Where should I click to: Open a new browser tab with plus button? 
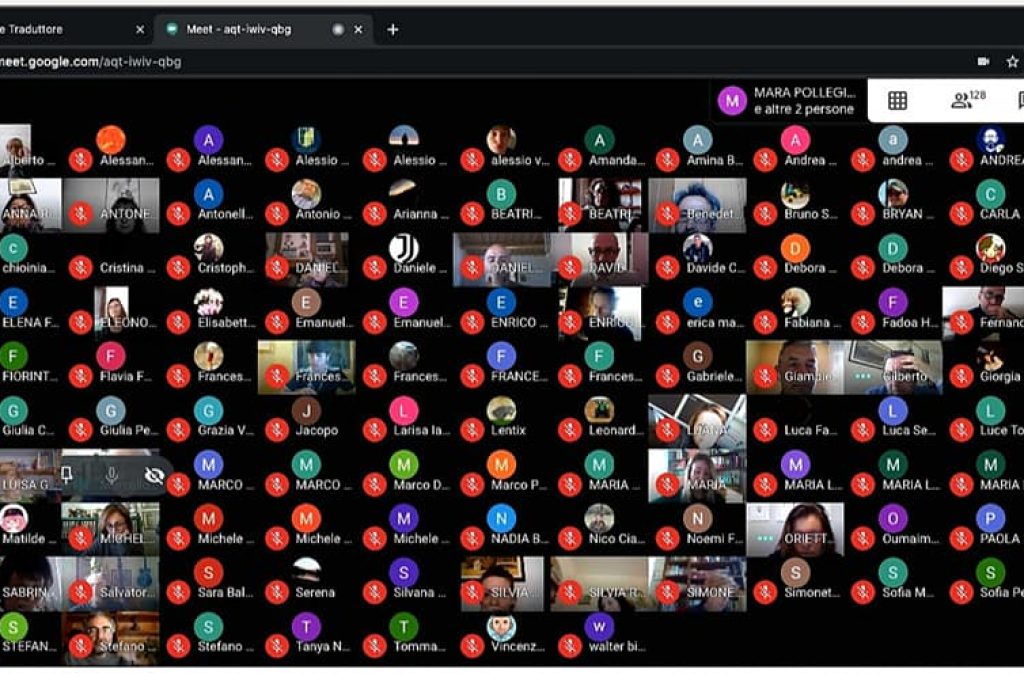click(x=392, y=29)
